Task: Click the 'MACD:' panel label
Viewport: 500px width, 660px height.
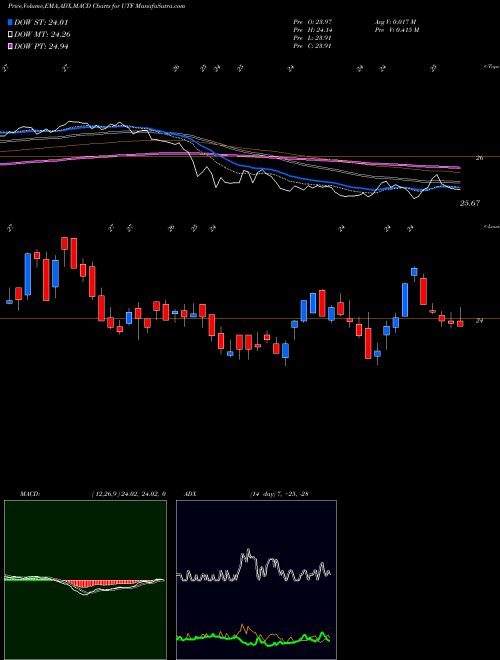Action: [x=30, y=494]
